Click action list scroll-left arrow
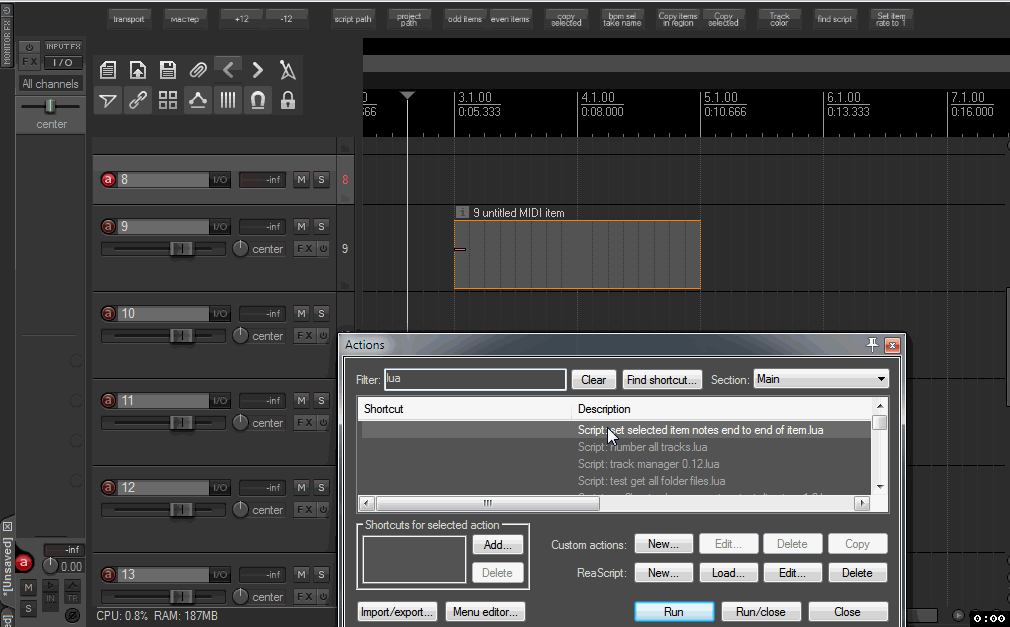Image resolution: width=1010 pixels, height=627 pixels. (367, 503)
